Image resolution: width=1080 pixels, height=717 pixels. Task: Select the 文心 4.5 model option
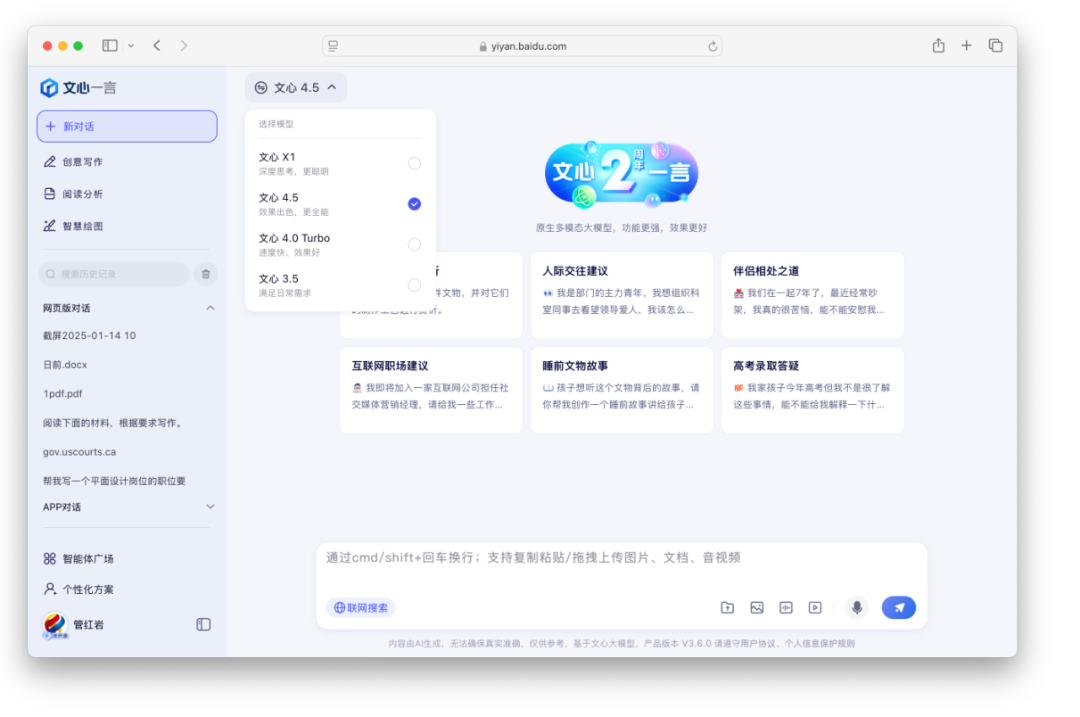point(340,204)
